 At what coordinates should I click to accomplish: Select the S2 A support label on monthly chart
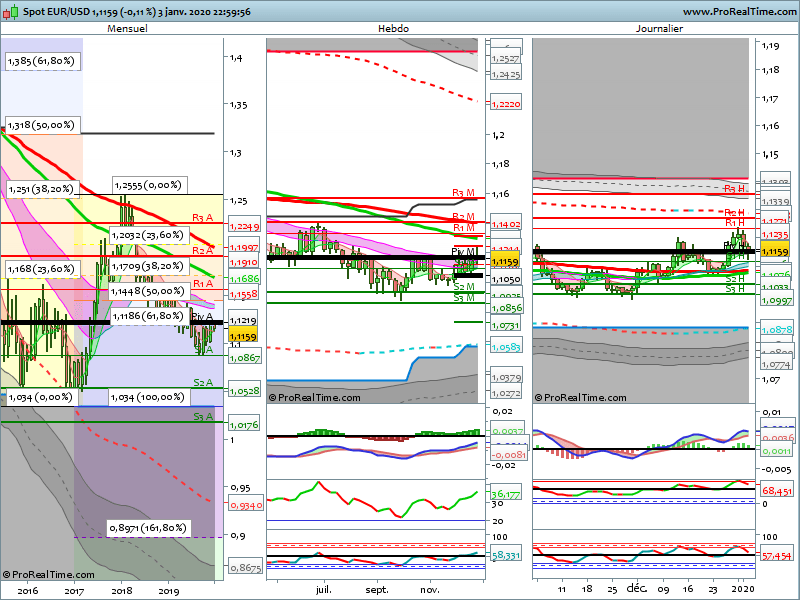[x=203, y=383]
